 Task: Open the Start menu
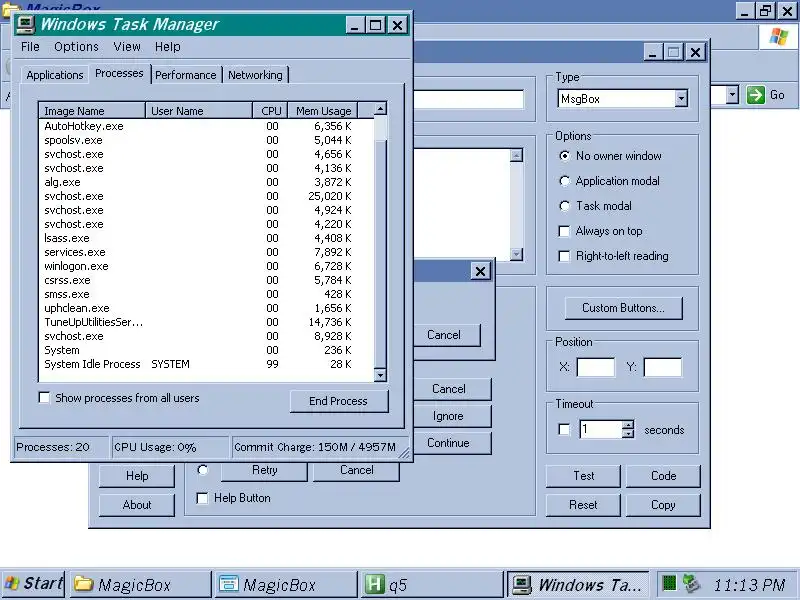33,584
